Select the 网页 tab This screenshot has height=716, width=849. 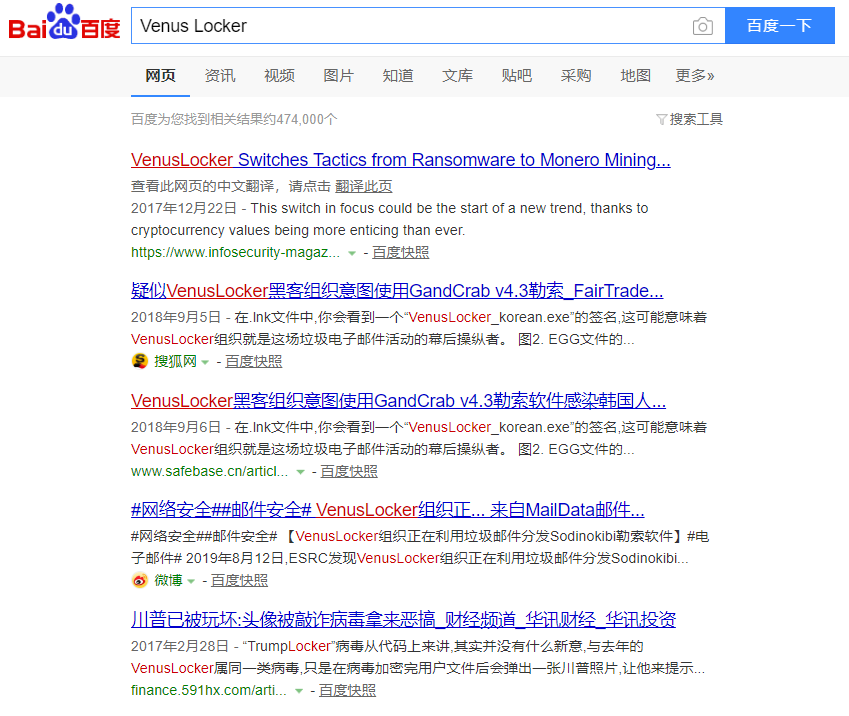[x=160, y=76]
